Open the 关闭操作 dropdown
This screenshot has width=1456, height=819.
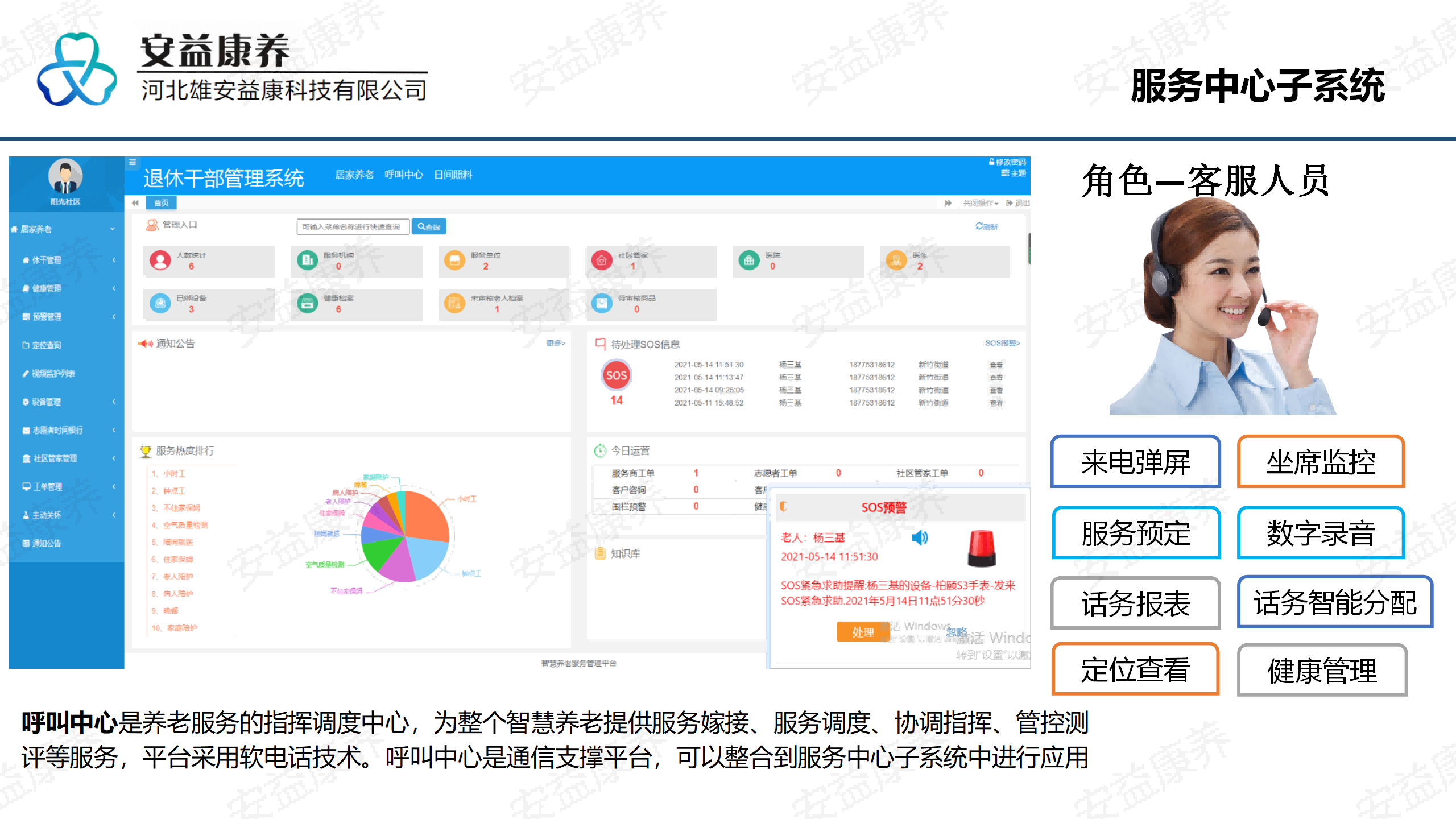tap(981, 203)
